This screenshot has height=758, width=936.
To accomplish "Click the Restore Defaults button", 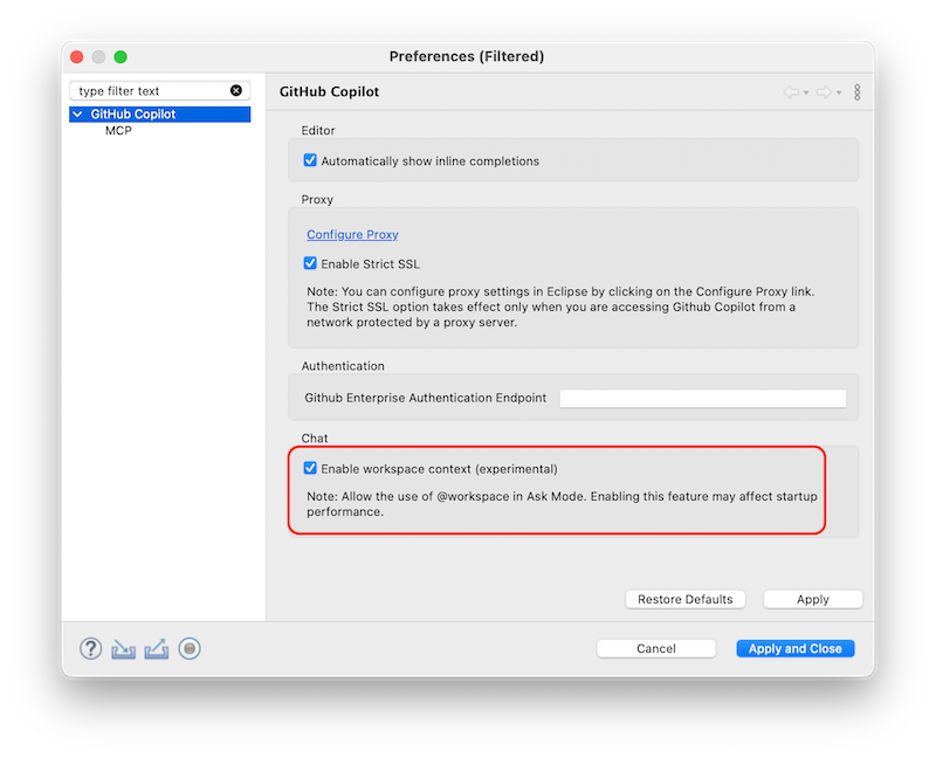I will tap(685, 599).
